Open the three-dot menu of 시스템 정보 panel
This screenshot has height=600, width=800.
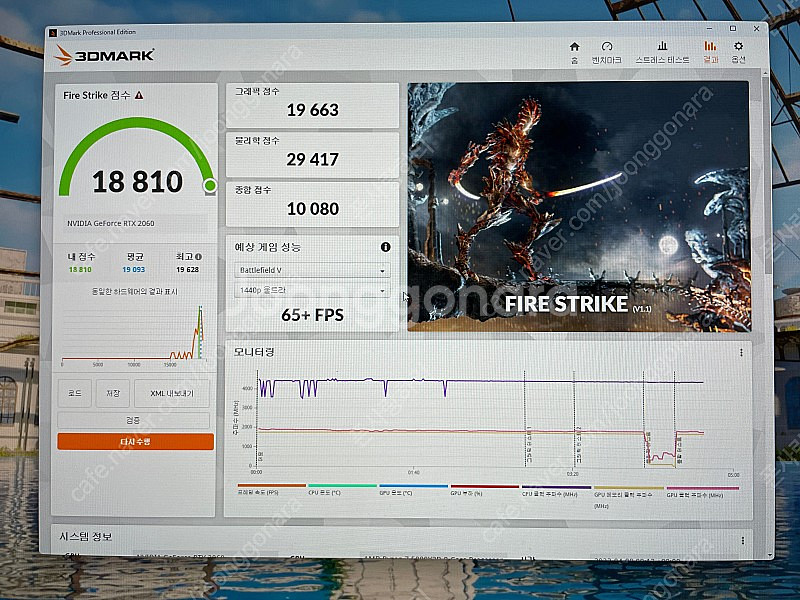pos(742,540)
